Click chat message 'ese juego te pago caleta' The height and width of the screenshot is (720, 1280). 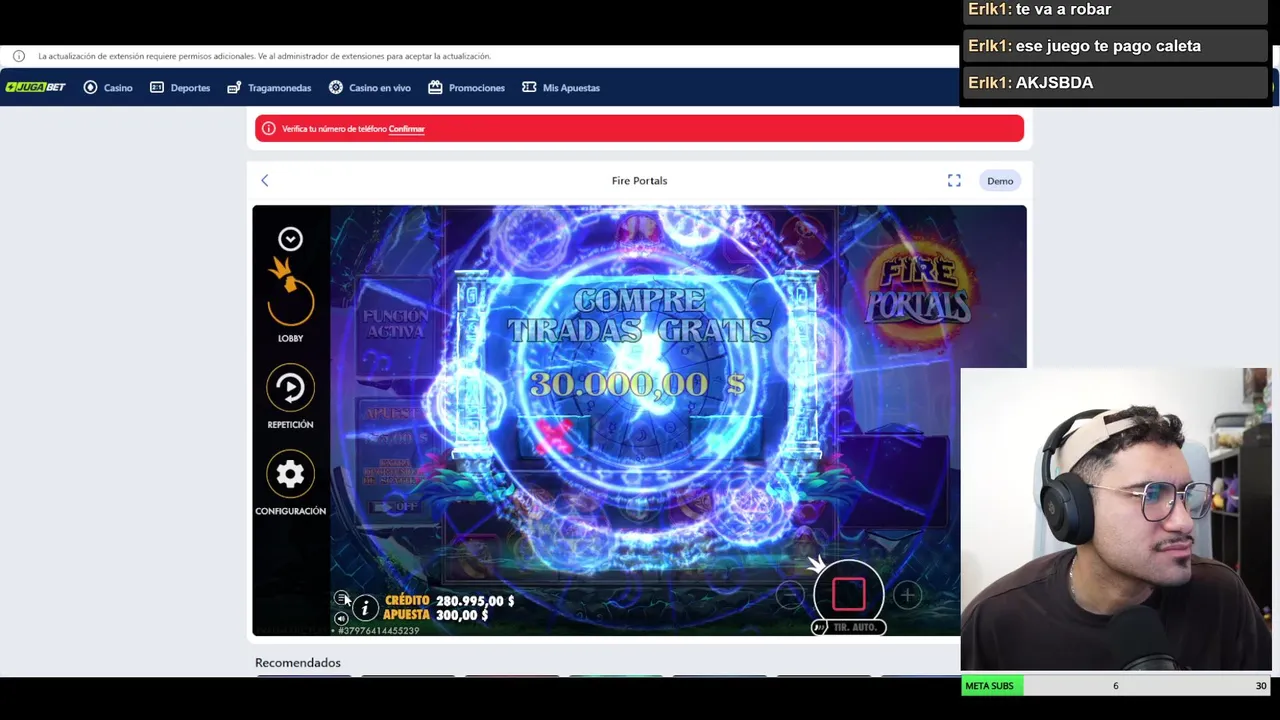(1115, 46)
